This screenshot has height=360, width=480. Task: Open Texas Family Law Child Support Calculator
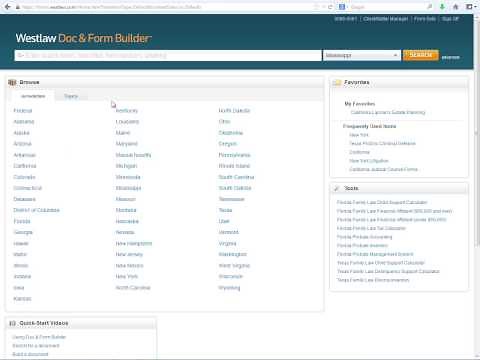pyautogui.click(x=381, y=263)
